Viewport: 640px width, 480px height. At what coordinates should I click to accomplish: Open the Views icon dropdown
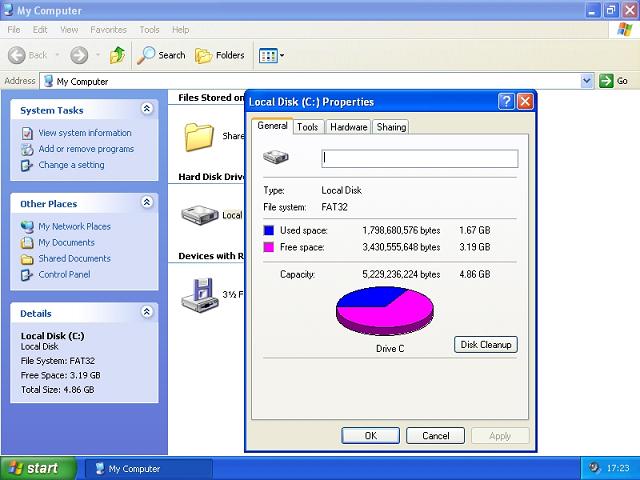point(271,56)
